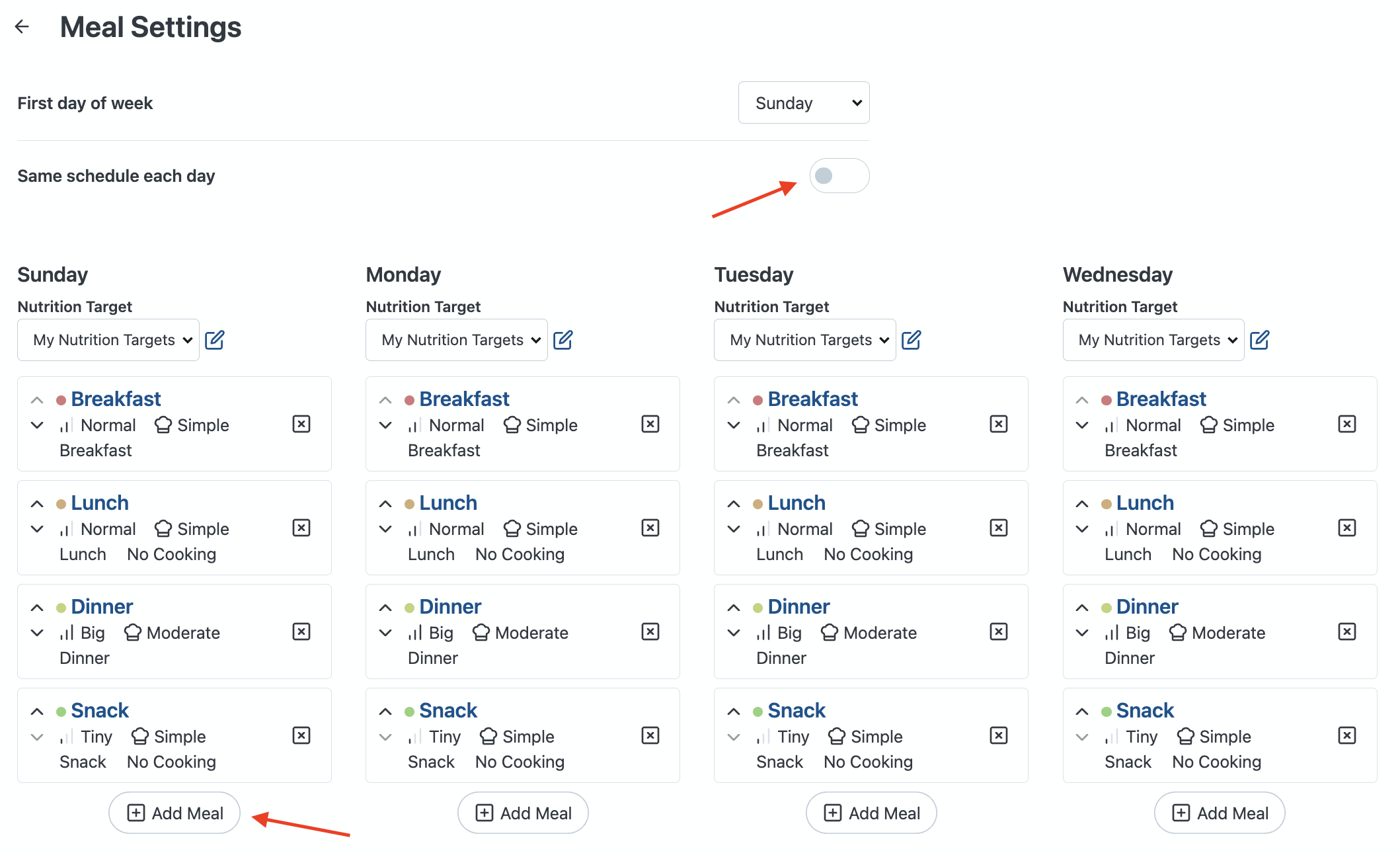Screen dimensions: 1400x857
Task: Toggle Same schedule each day switch
Action: coord(839,176)
